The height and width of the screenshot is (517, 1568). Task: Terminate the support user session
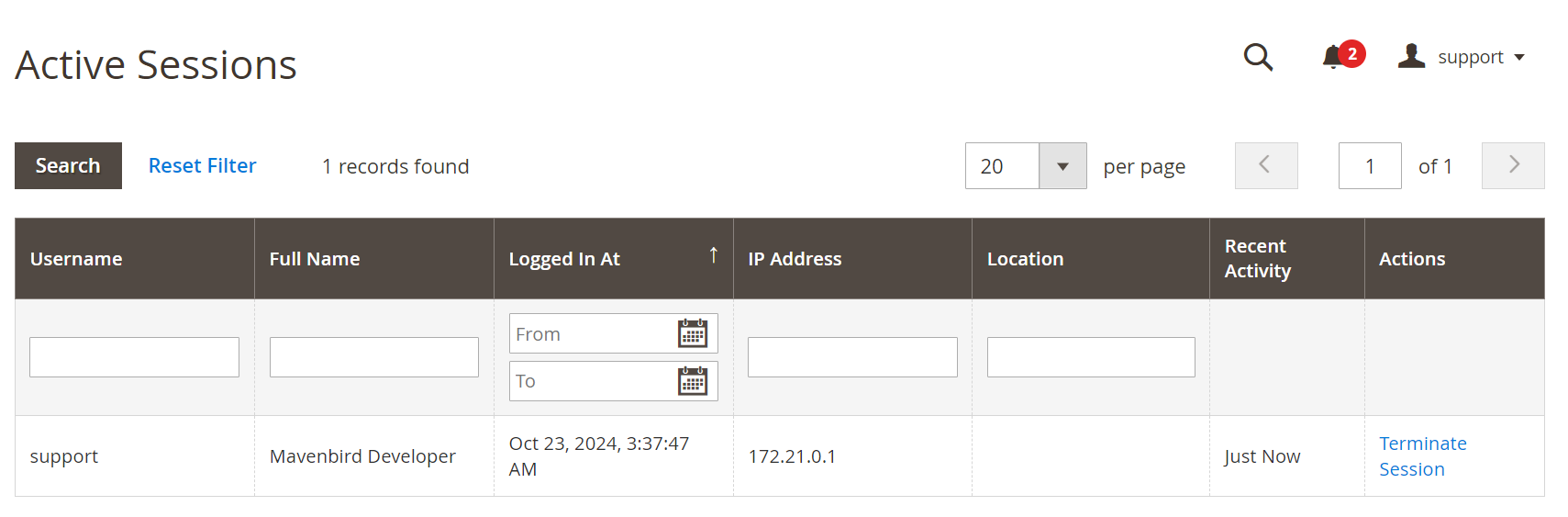tap(1423, 456)
